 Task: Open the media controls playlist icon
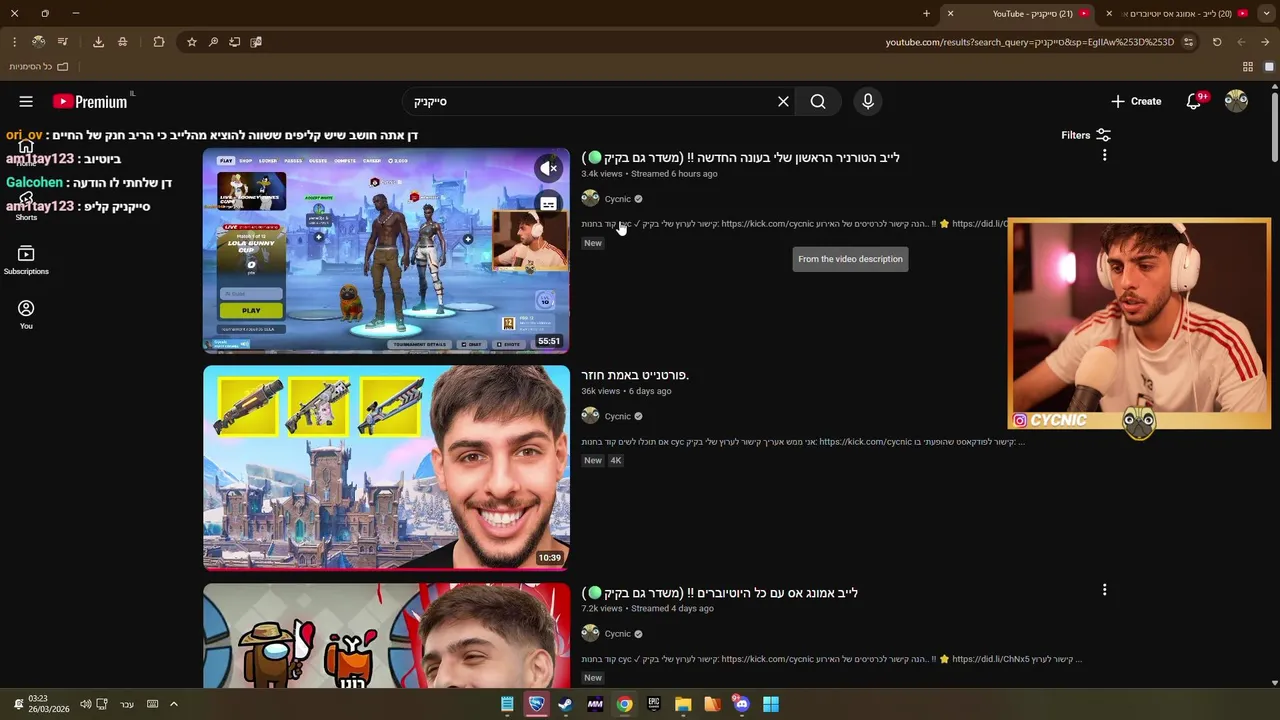[63, 42]
